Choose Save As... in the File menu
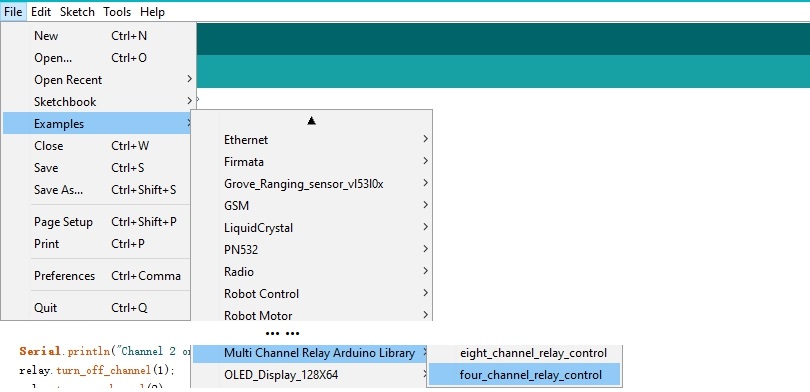Viewport: 810px width, 392px height. [97, 190]
